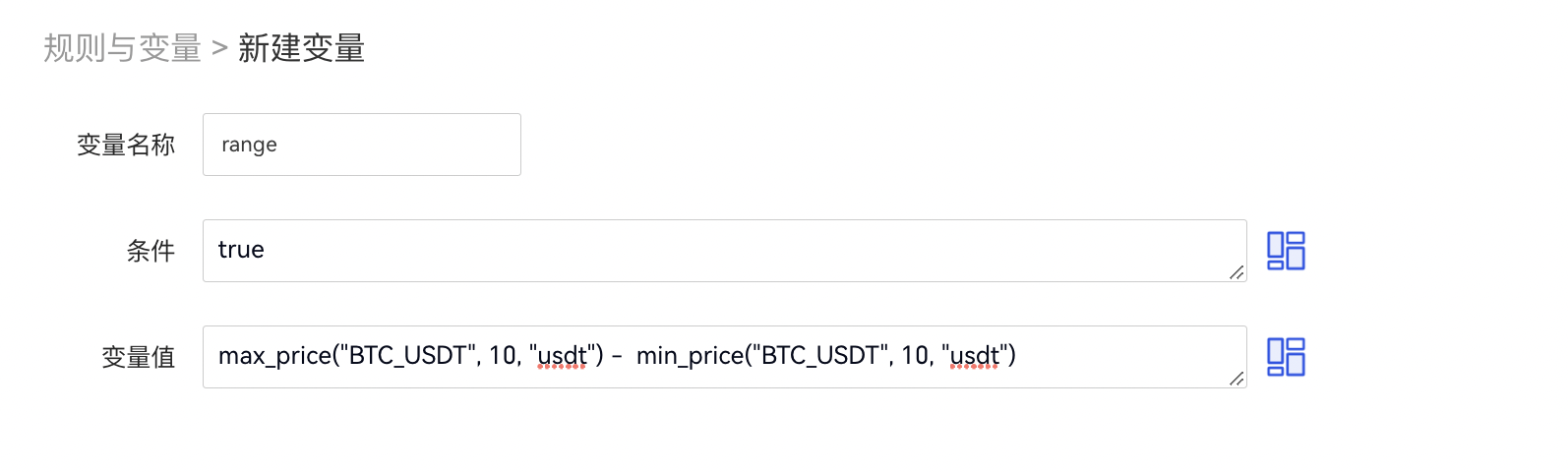Click the 变量名称 label

click(126, 146)
